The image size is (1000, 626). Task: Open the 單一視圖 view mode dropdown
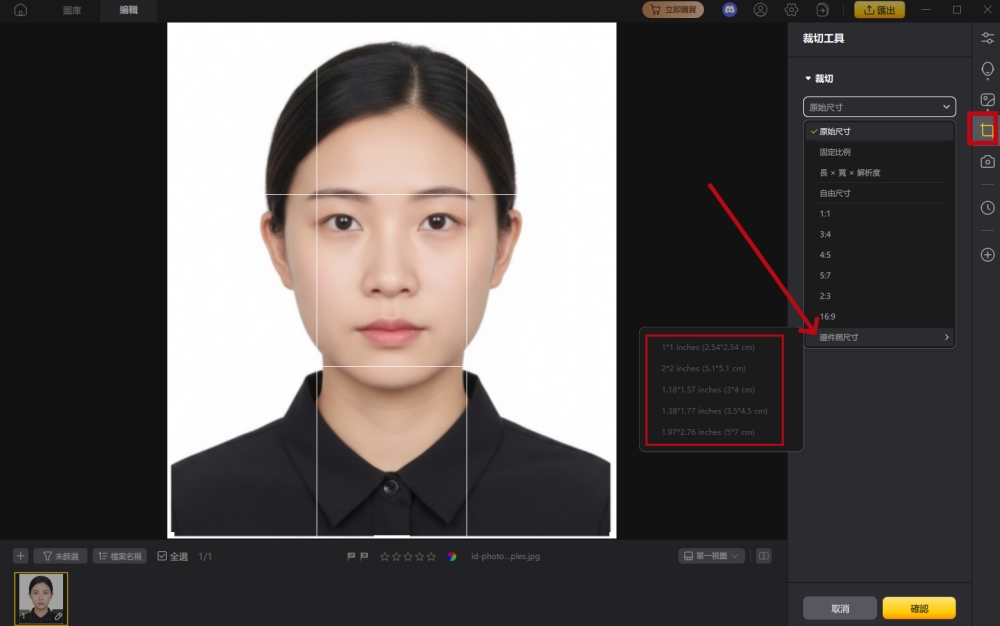tap(711, 556)
